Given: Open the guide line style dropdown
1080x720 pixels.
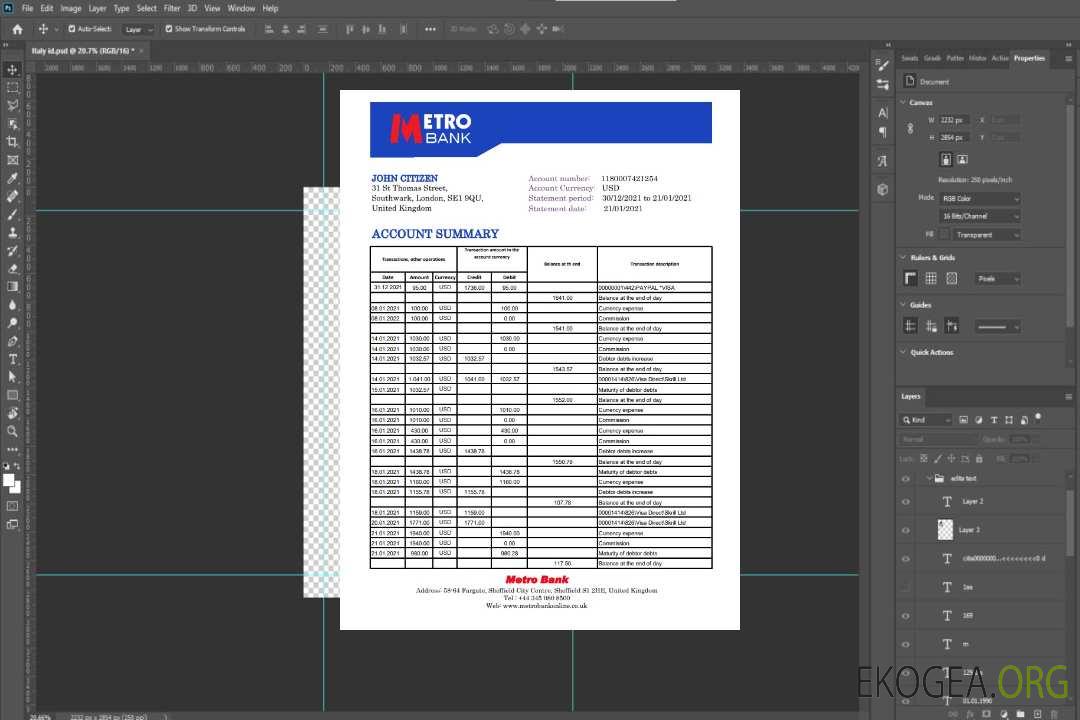Looking at the screenshot, I should tap(998, 327).
